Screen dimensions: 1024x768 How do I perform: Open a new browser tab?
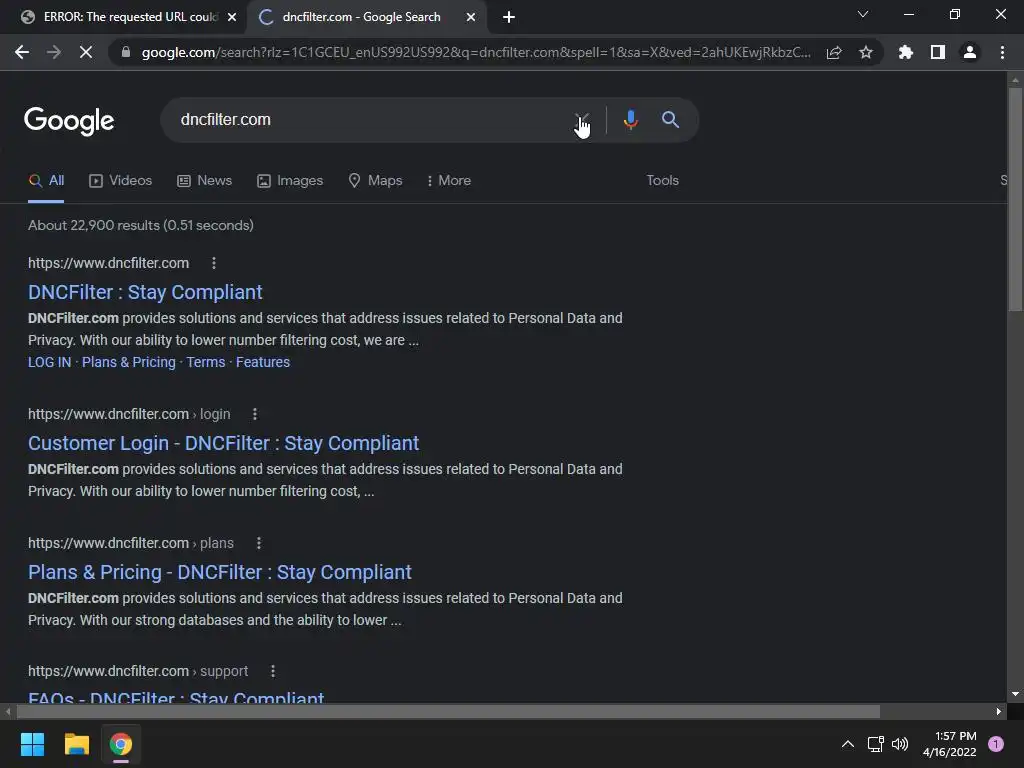tap(509, 18)
